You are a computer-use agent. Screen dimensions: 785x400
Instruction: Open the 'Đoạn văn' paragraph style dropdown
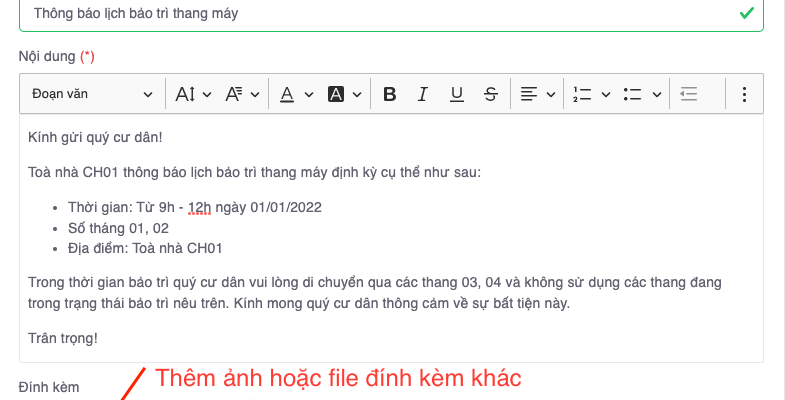coord(91,94)
